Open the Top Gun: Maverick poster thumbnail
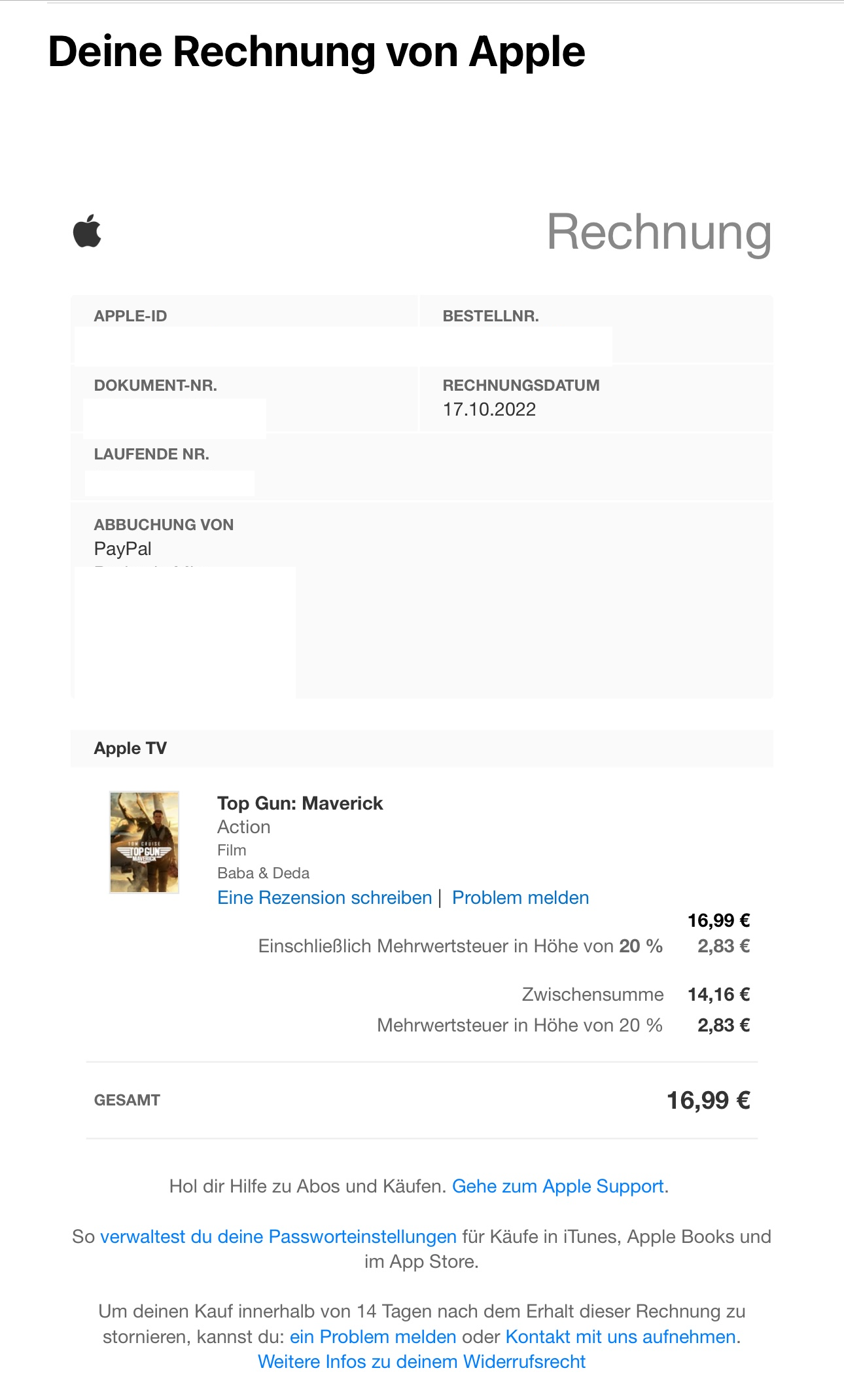The image size is (844, 1400). pos(144,842)
